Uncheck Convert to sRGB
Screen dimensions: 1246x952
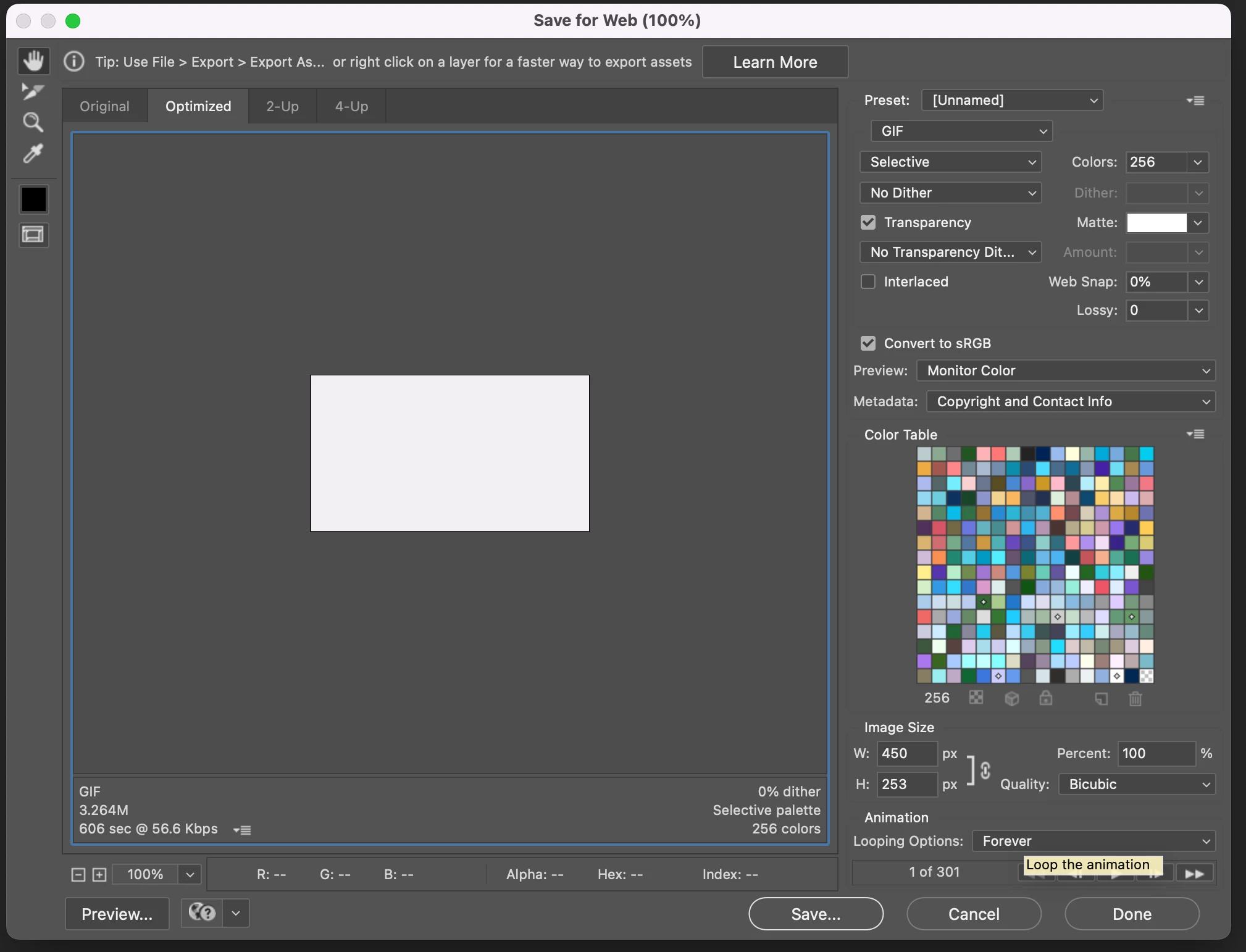point(868,343)
